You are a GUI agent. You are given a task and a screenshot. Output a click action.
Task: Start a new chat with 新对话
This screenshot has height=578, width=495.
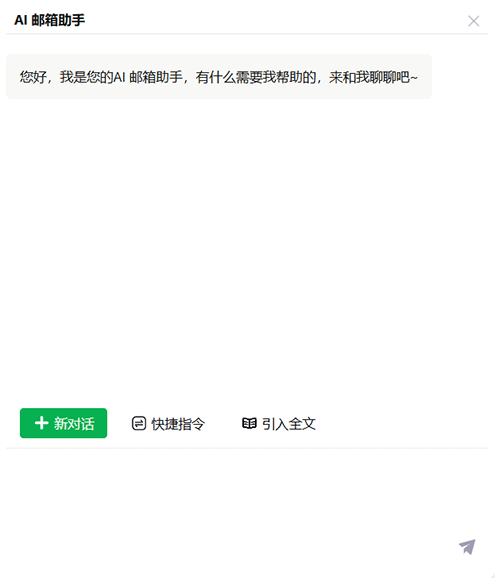pyautogui.click(x=63, y=423)
